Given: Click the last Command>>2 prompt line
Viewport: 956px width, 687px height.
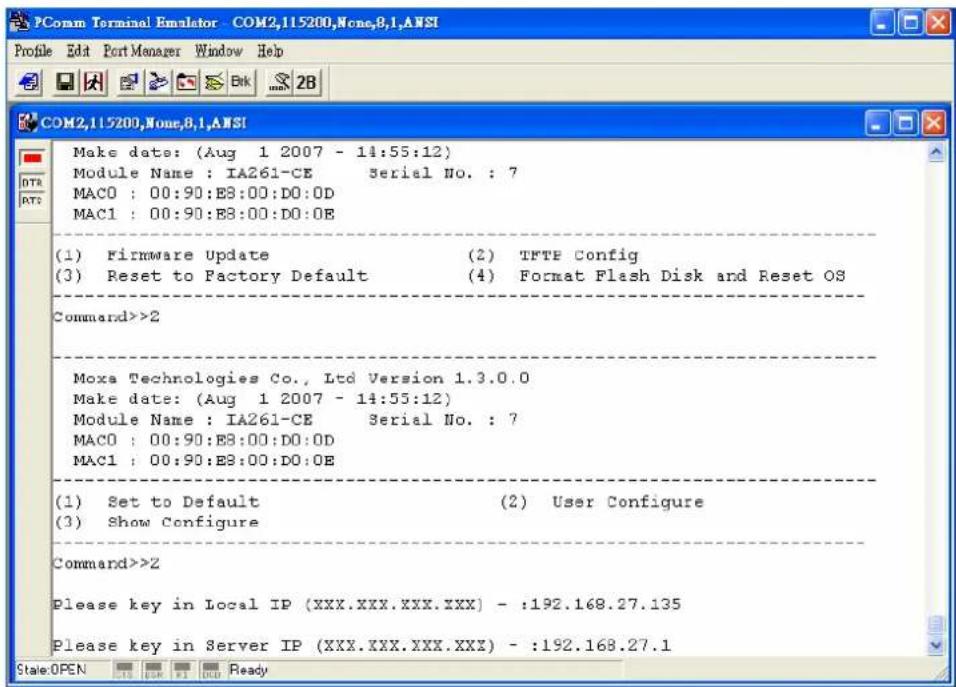Looking at the screenshot, I should [x=106, y=563].
